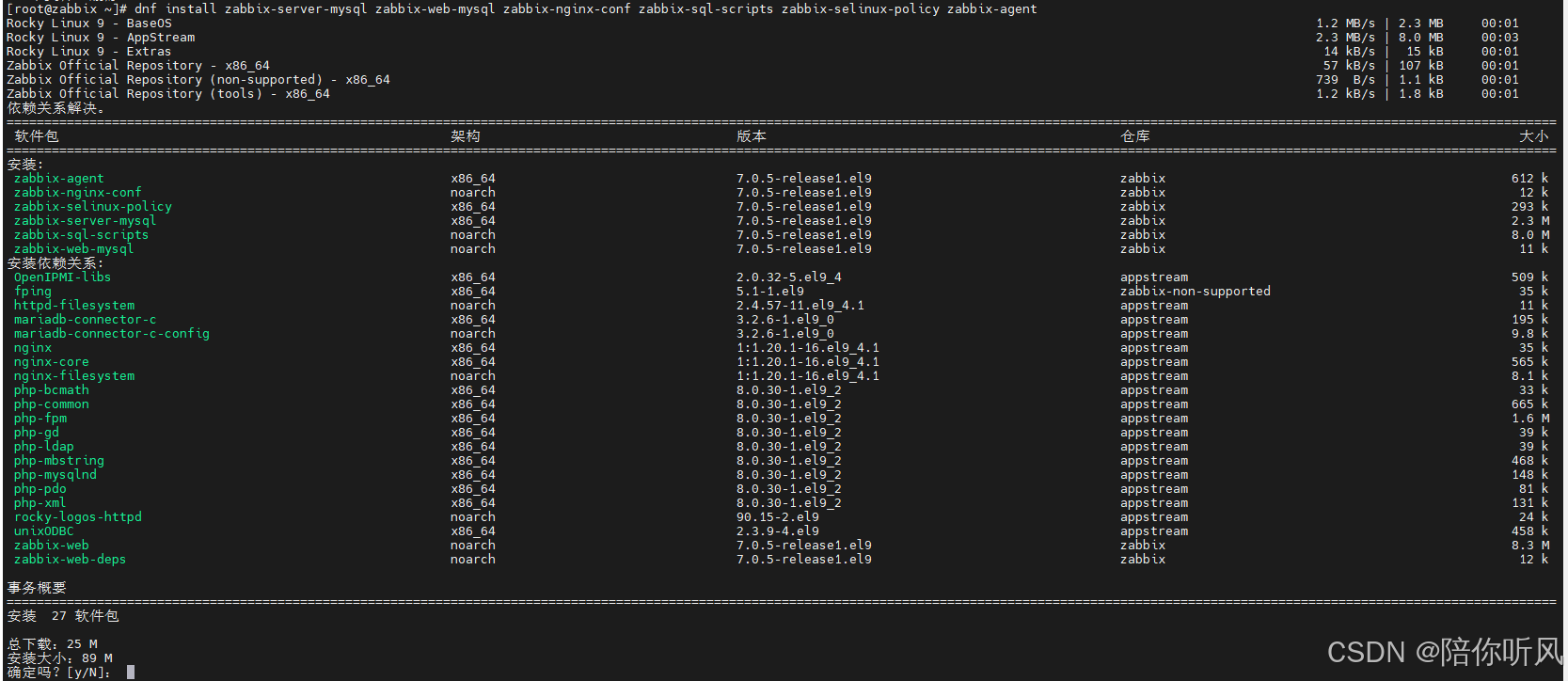Click the mariadb-connector-c-config package

[111, 333]
